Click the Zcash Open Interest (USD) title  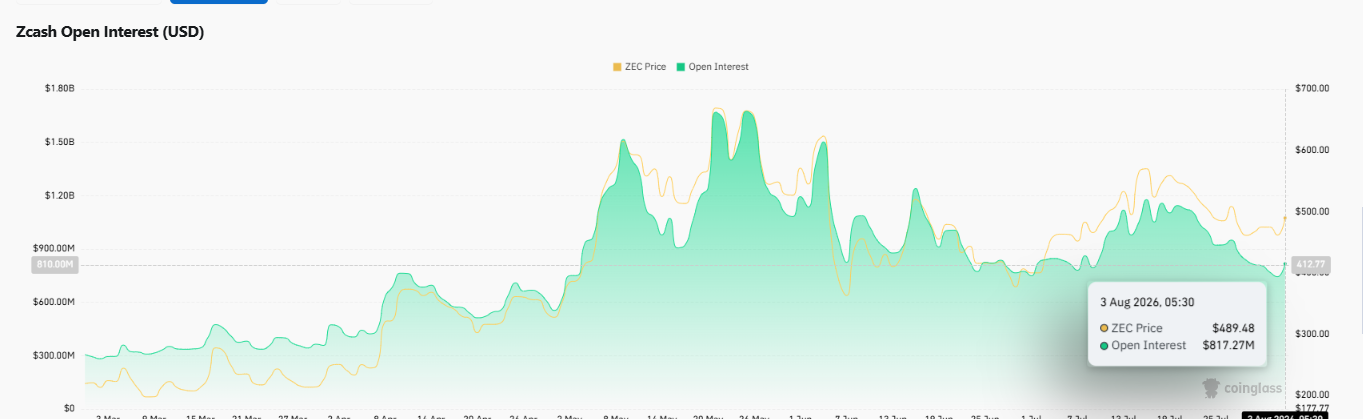pyautogui.click(x=110, y=32)
